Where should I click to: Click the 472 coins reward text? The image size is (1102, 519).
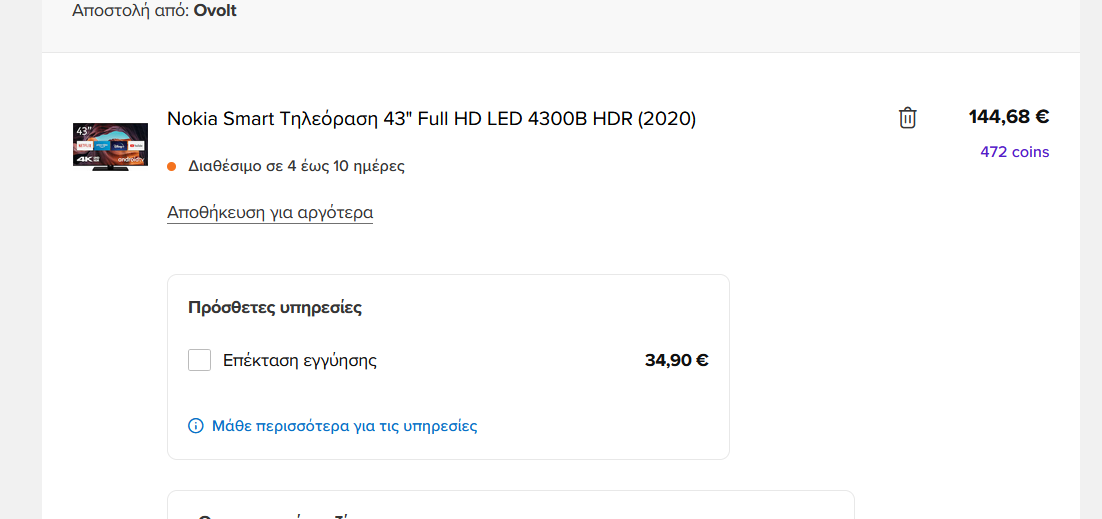click(1014, 152)
